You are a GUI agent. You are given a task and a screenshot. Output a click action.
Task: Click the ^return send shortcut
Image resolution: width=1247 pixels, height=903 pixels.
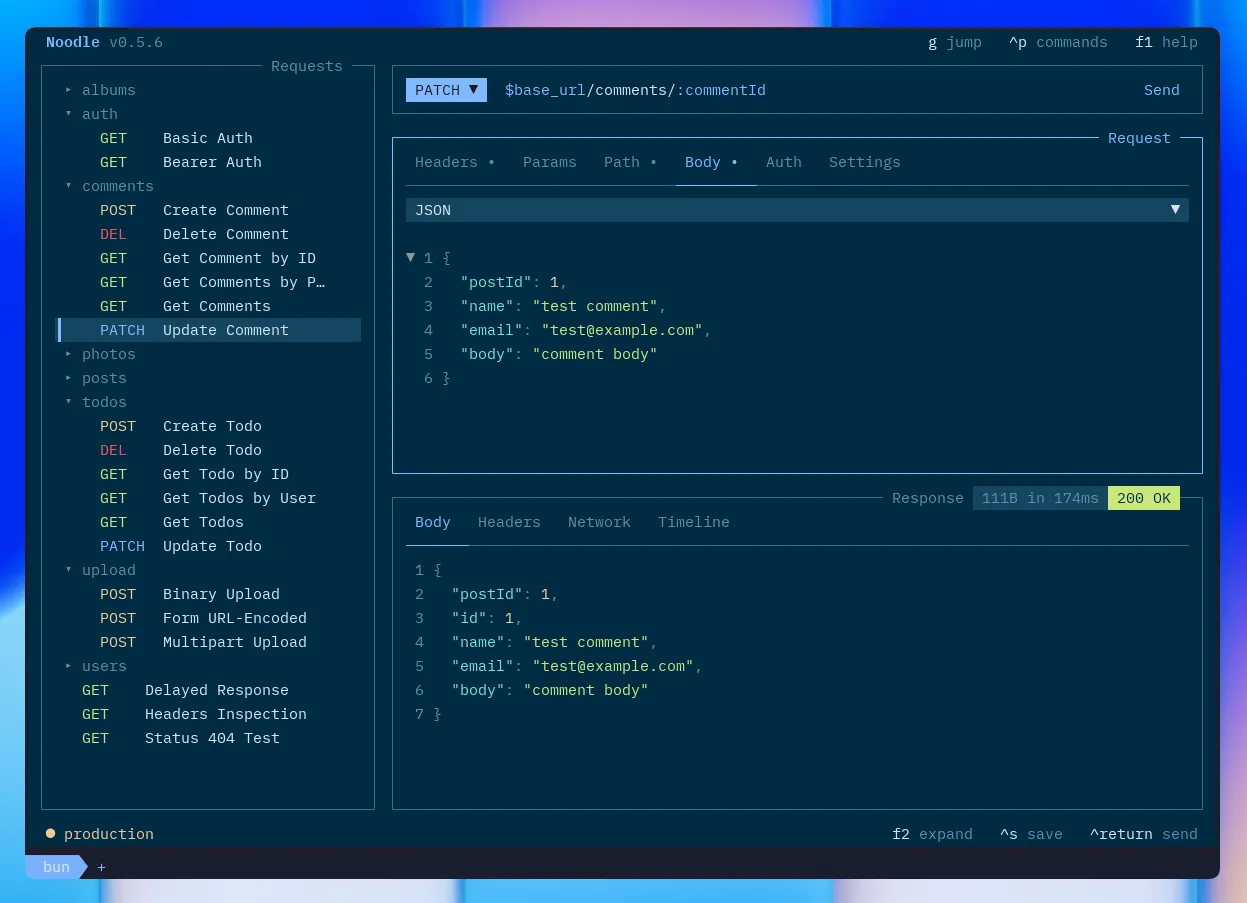point(1143,834)
